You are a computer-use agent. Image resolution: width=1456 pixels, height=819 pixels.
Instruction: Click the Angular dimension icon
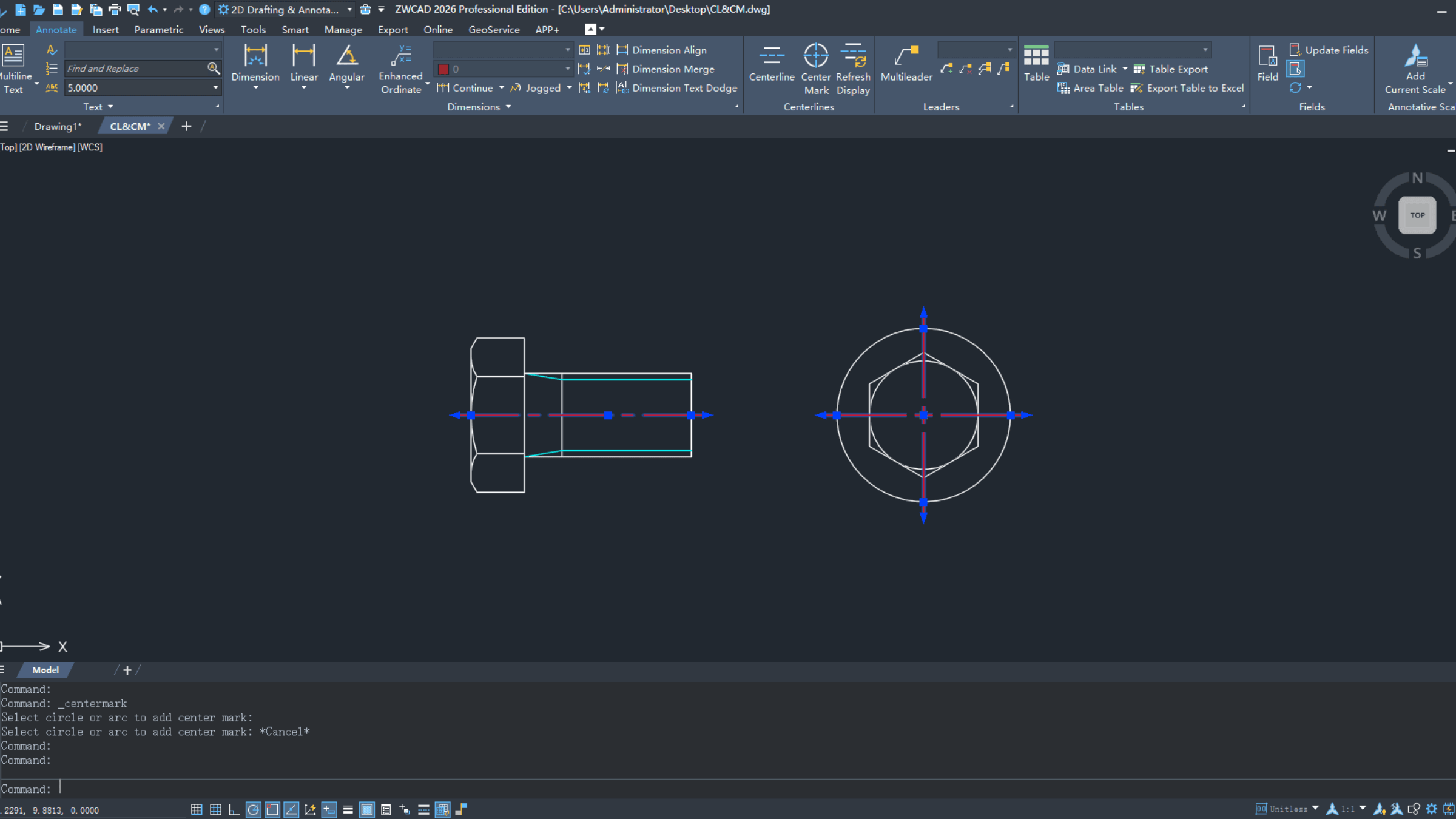(346, 56)
